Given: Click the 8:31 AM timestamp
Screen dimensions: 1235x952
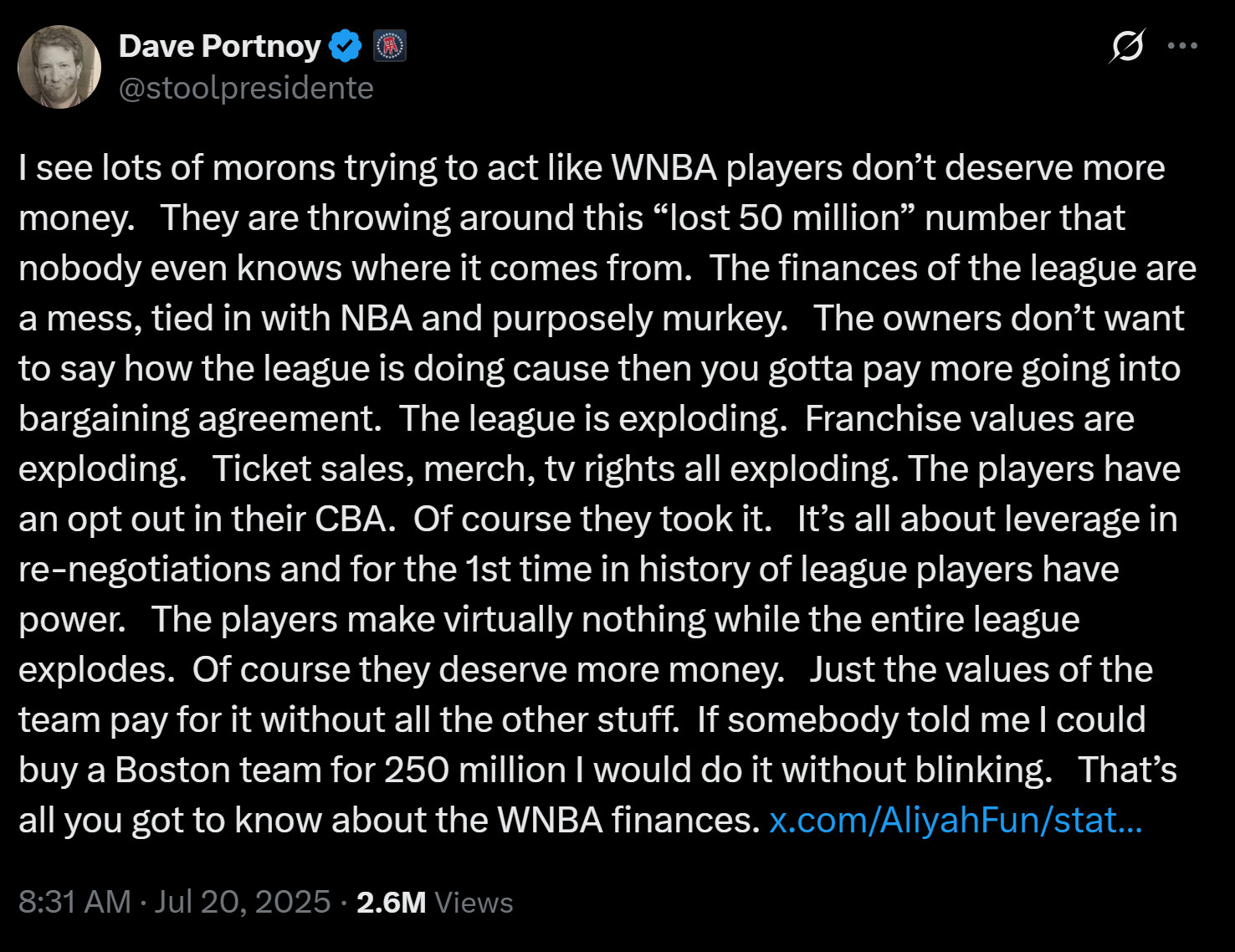Looking at the screenshot, I should 74,903.
